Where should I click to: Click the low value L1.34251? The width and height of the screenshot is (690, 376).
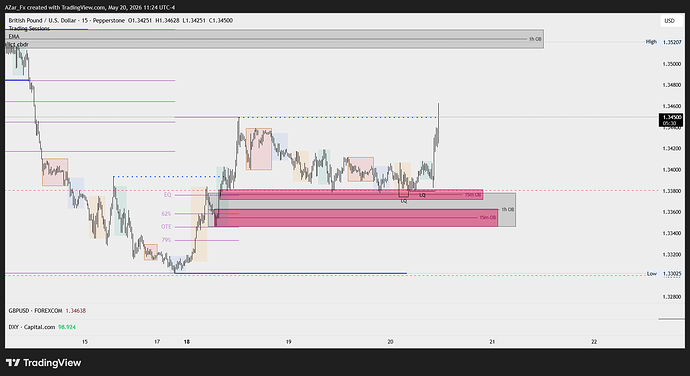194,20
